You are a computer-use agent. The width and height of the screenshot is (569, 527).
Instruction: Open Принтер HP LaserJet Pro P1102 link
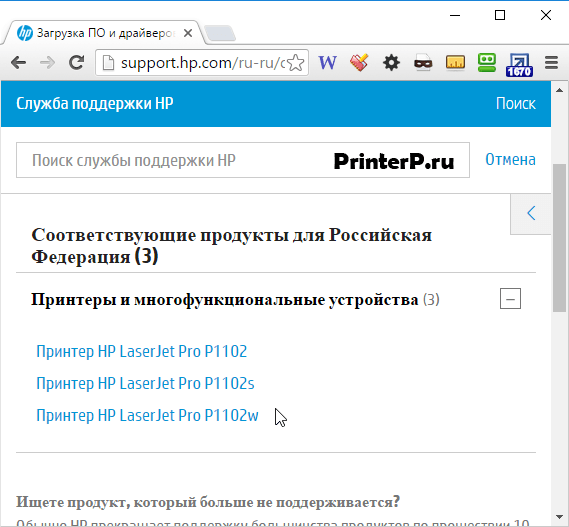click(142, 351)
